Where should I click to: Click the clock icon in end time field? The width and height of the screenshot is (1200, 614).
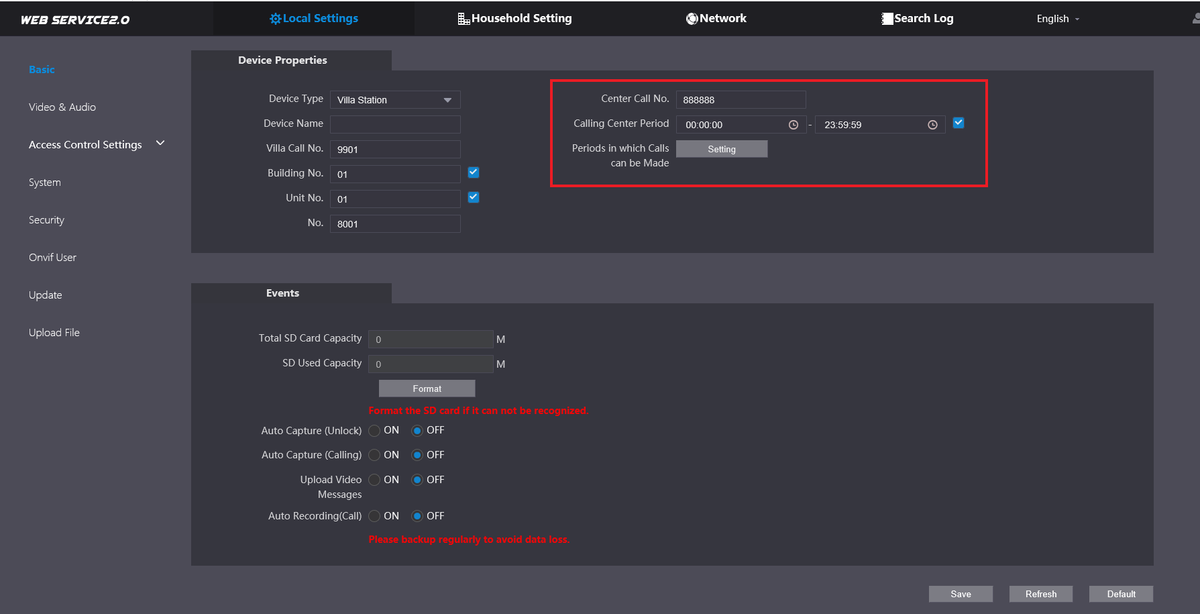tap(932, 125)
